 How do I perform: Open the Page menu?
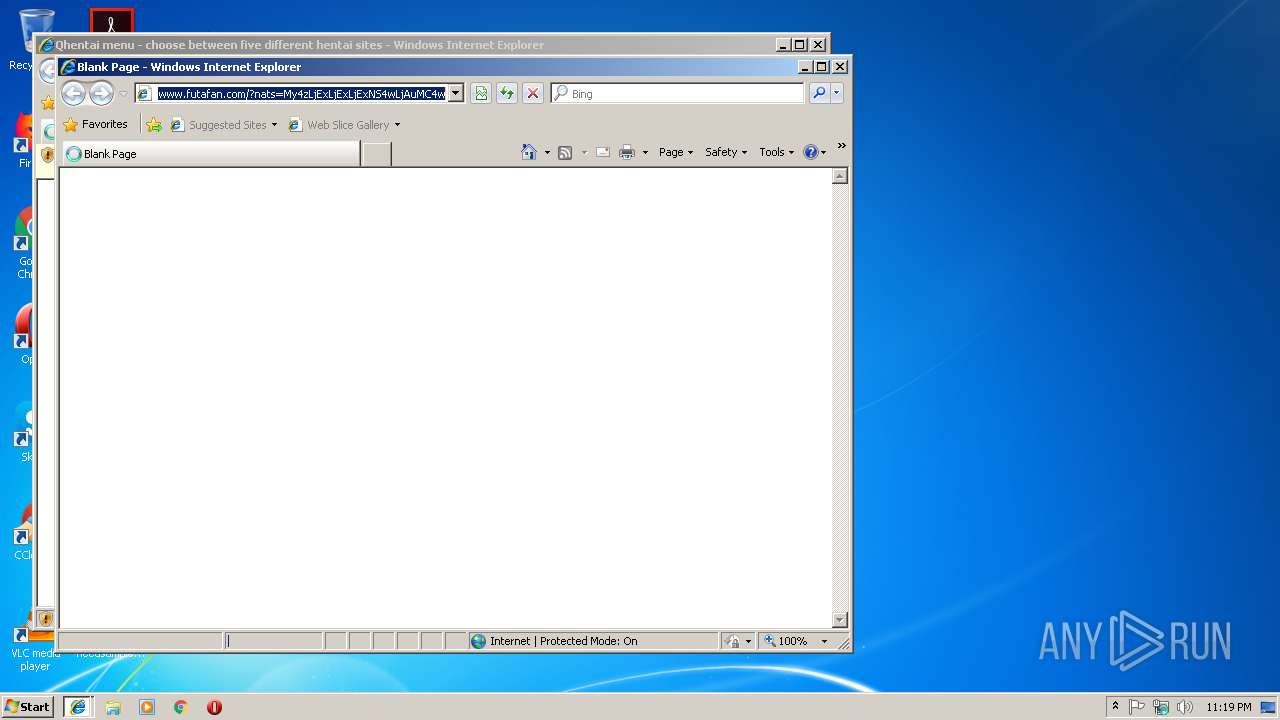click(x=676, y=152)
